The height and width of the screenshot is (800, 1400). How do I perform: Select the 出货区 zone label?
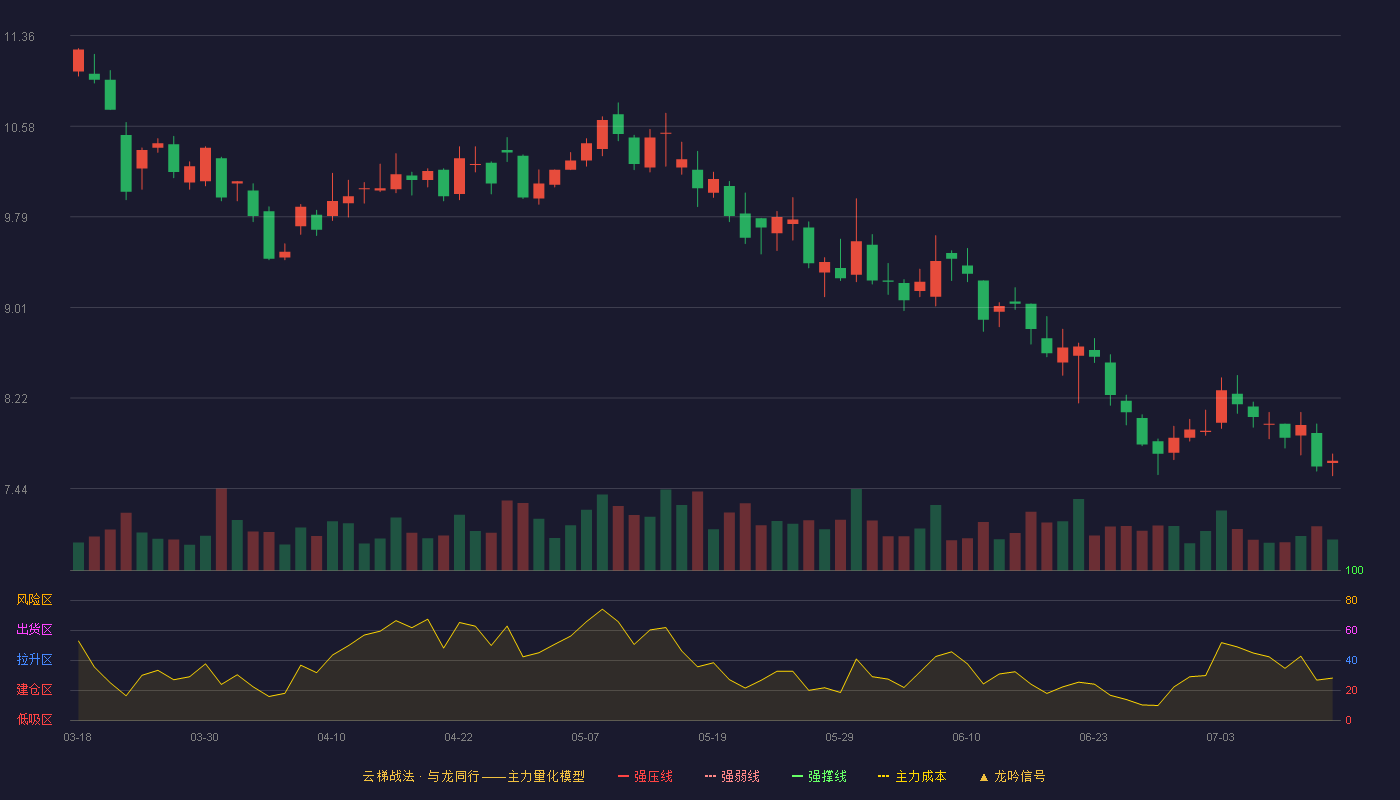(34, 630)
